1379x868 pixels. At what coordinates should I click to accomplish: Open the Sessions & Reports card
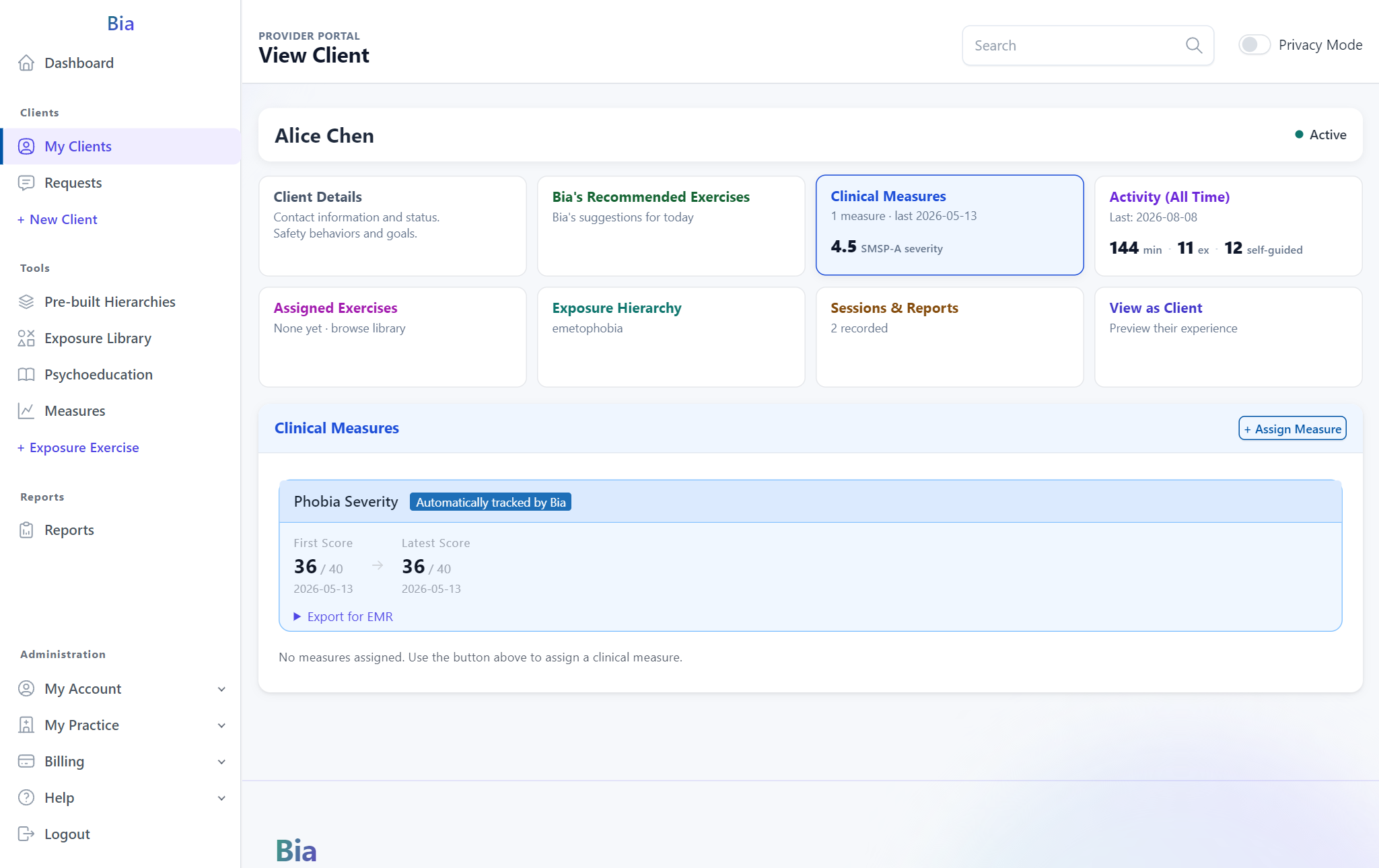point(950,337)
